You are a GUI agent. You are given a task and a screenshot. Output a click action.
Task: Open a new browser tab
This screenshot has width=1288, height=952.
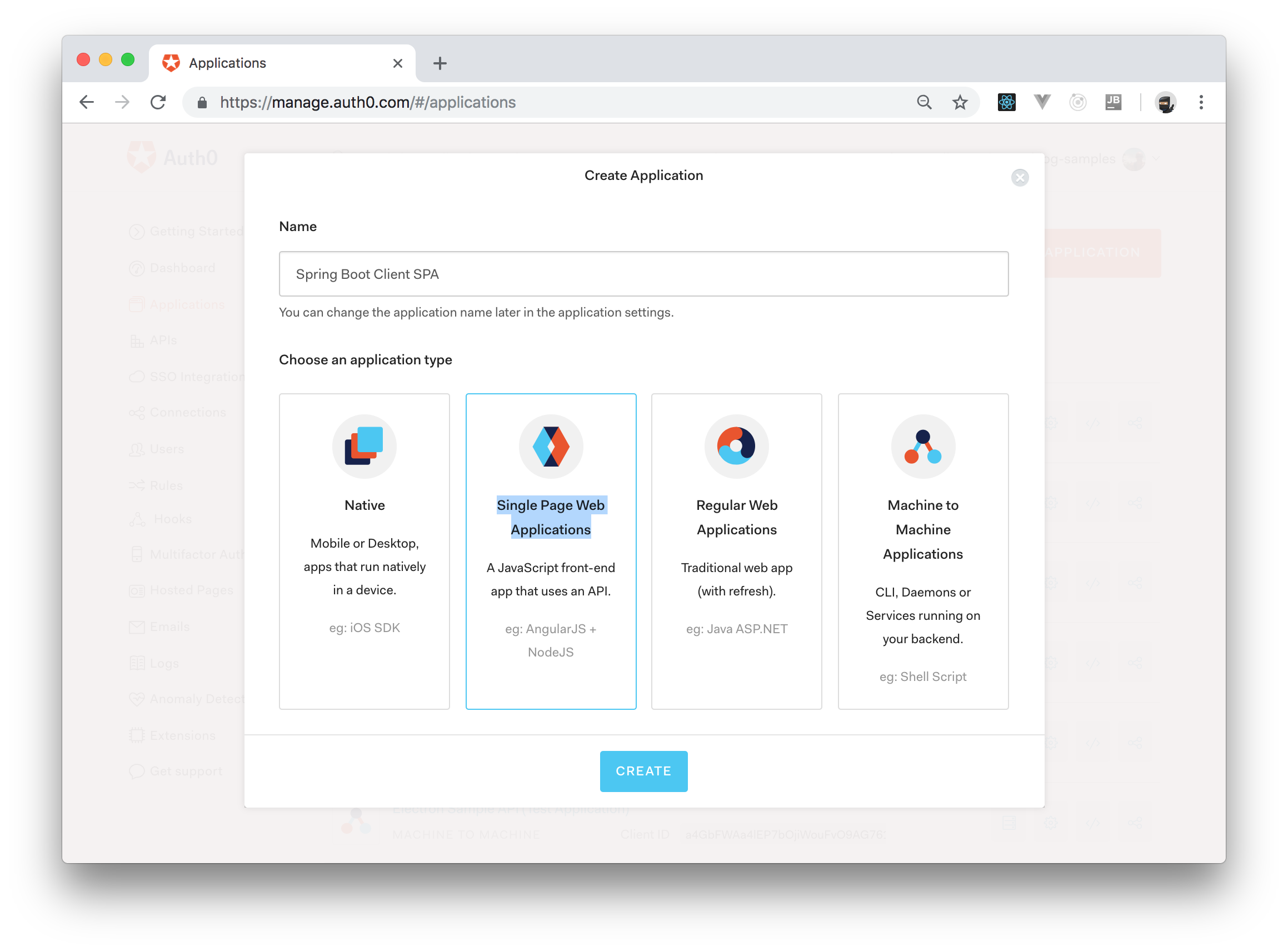(x=440, y=63)
